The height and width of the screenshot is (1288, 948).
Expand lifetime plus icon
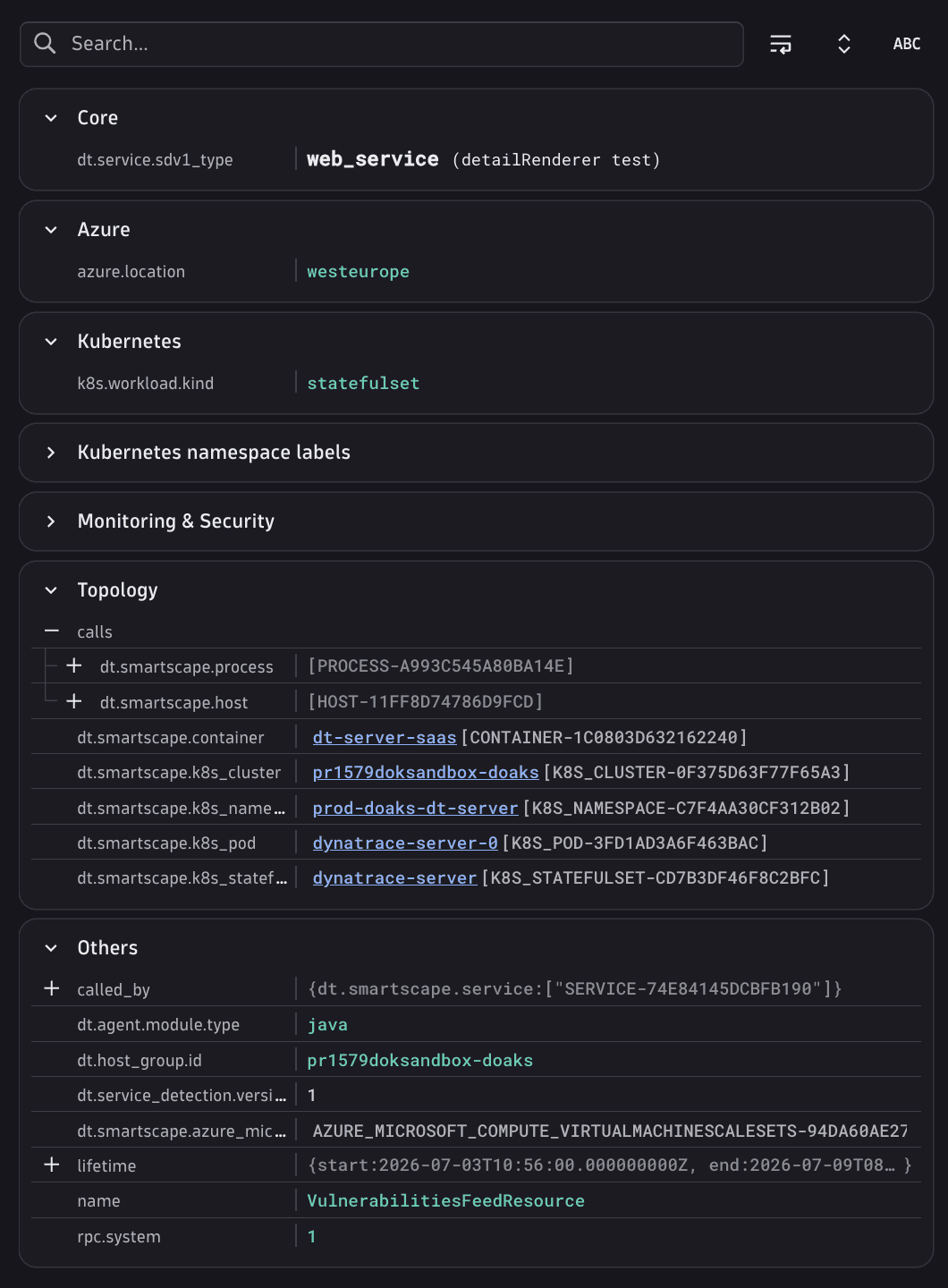point(52,1165)
